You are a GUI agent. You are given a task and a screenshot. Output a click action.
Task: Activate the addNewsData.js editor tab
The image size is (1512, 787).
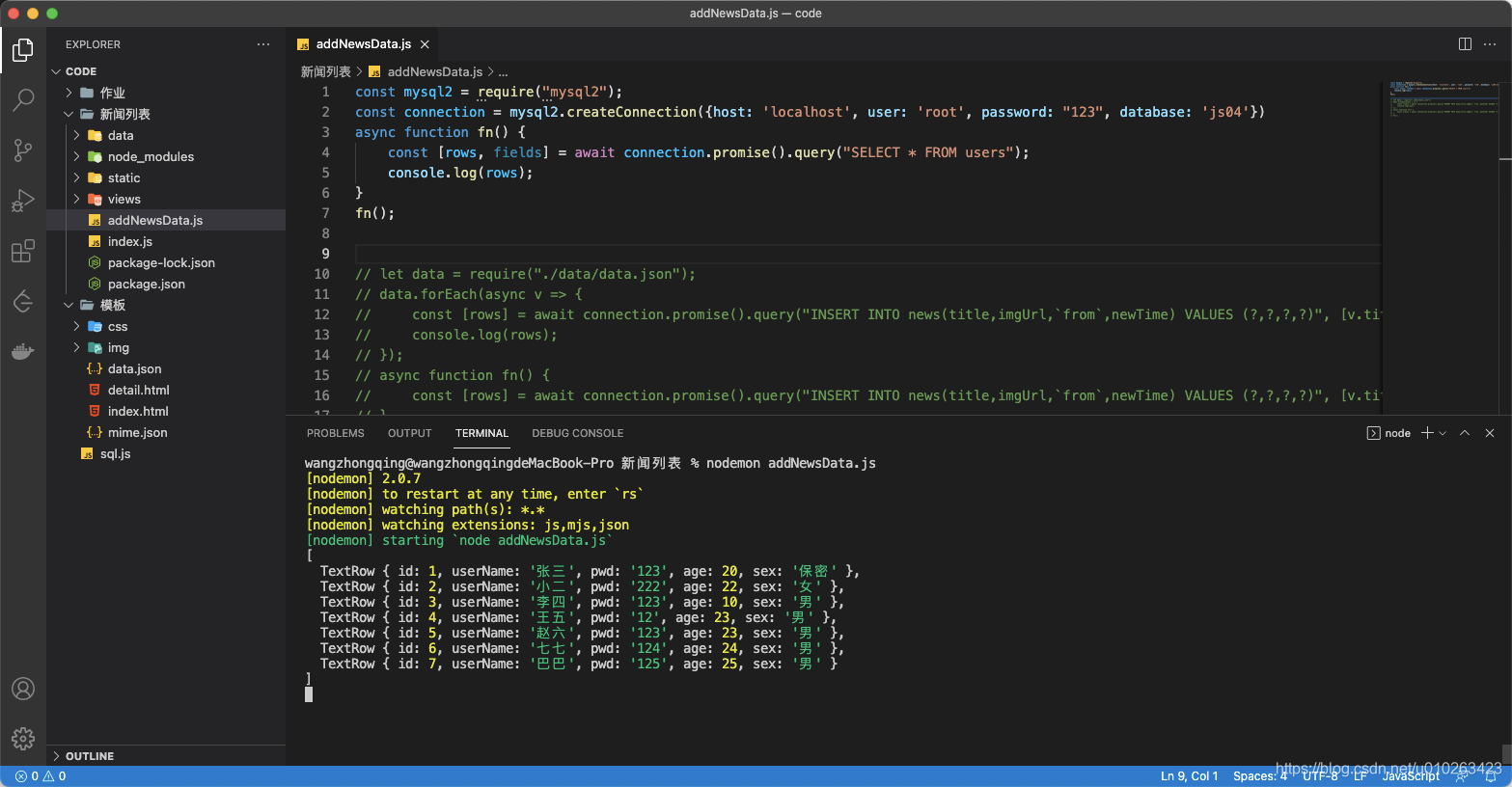tap(363, 44)
